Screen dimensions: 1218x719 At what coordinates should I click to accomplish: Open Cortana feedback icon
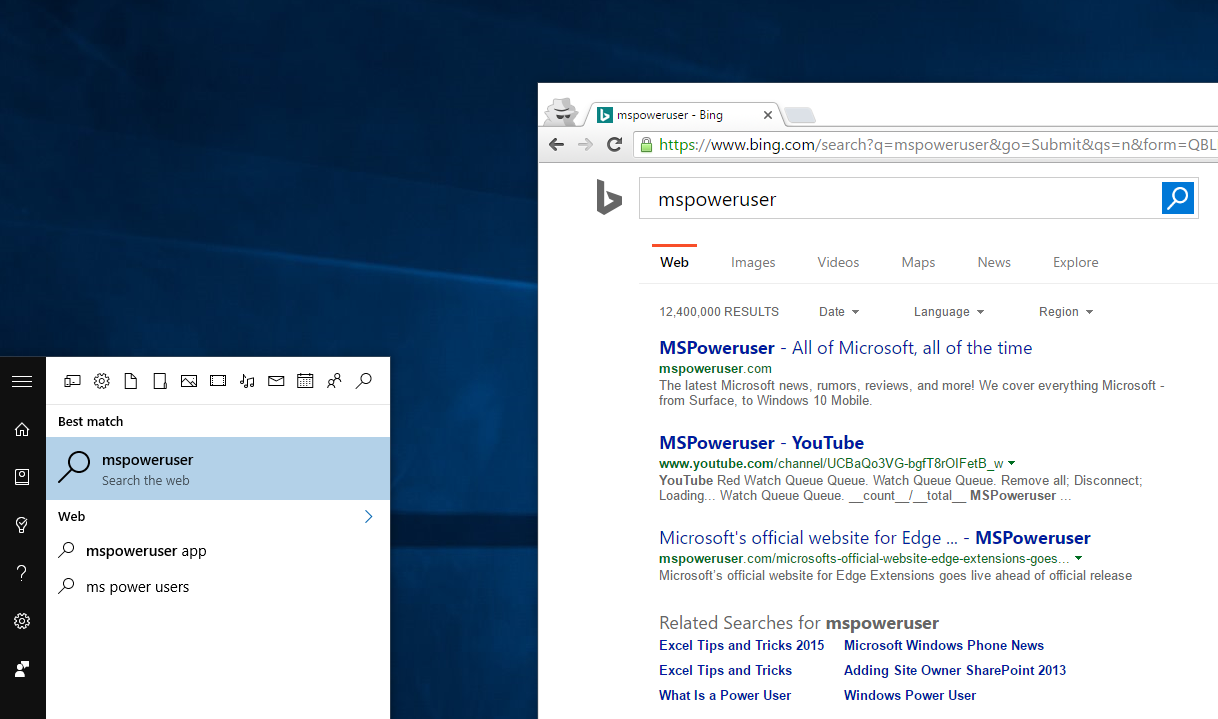pos(22,669)
